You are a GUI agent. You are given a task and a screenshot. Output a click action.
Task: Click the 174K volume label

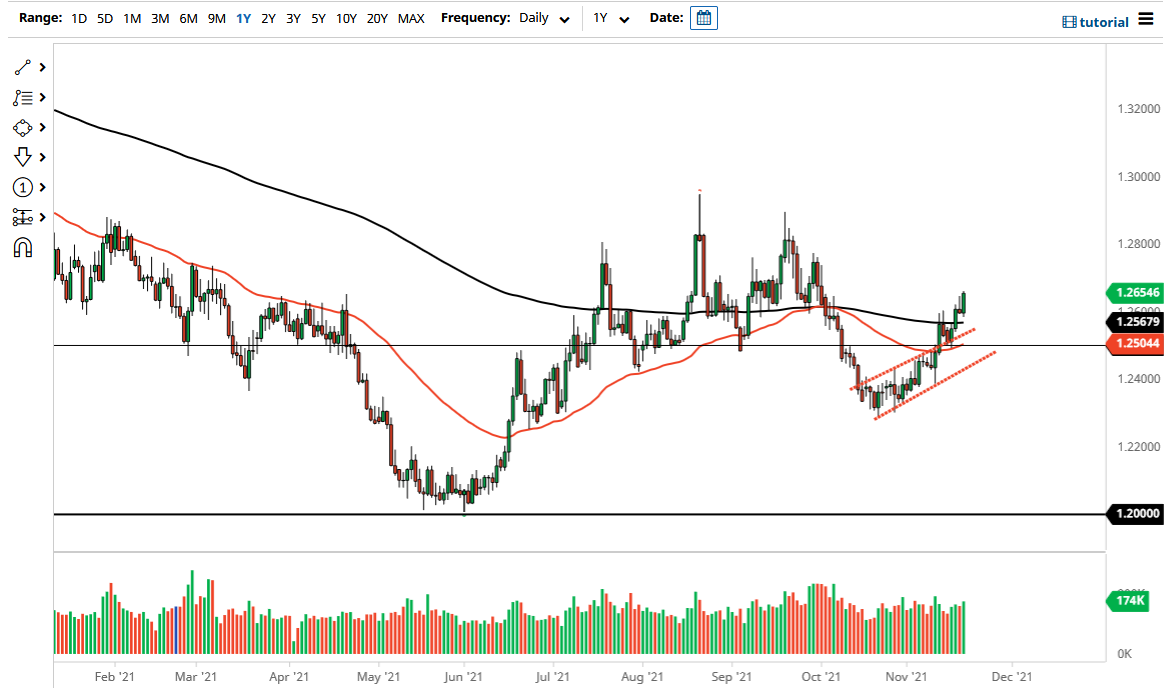pyautogui.click(x=1127, y=601)
